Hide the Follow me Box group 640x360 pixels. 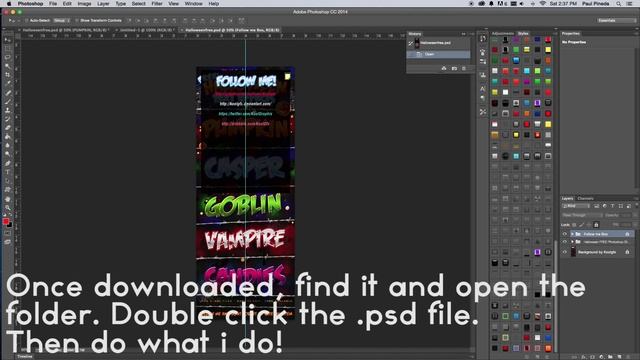click(565, 234)
